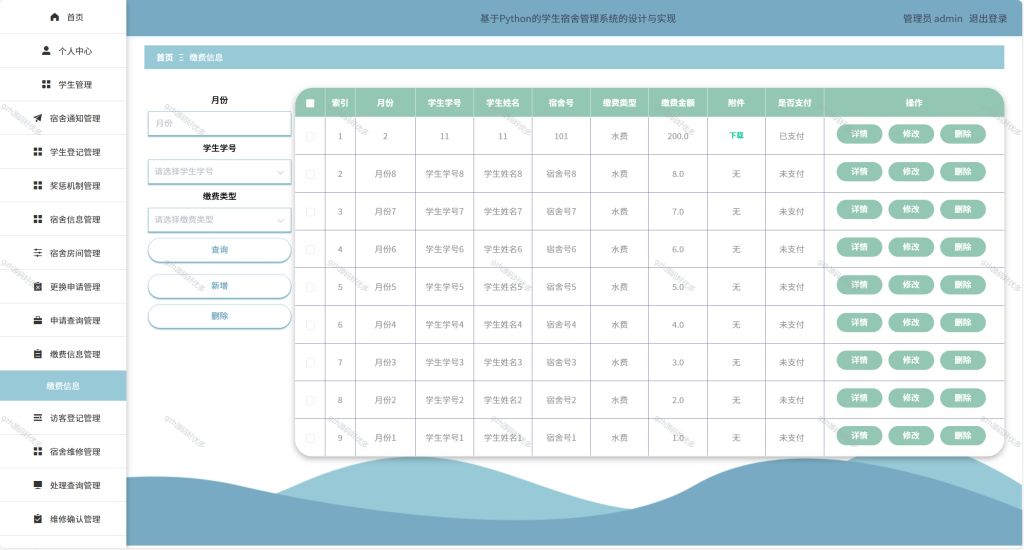Click the paper plane icon for 宿舍通知管理

coord(38,118)
